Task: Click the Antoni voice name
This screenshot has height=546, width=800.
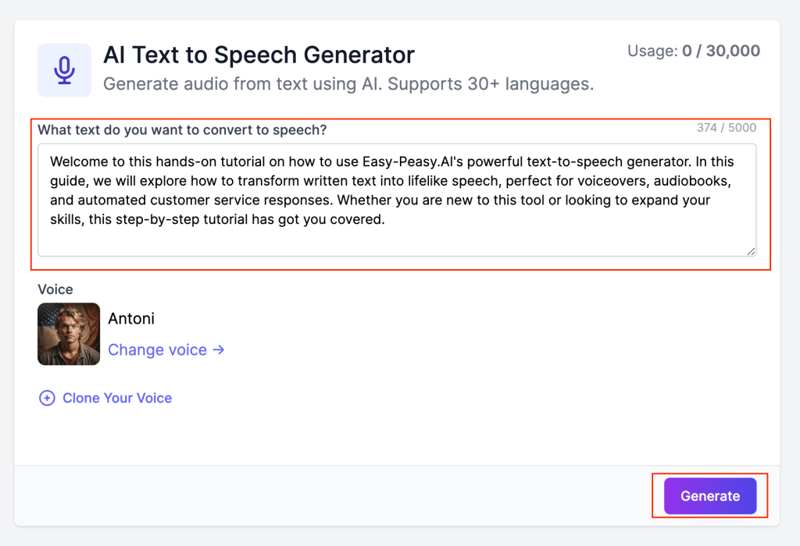Action: click(131, 319)
